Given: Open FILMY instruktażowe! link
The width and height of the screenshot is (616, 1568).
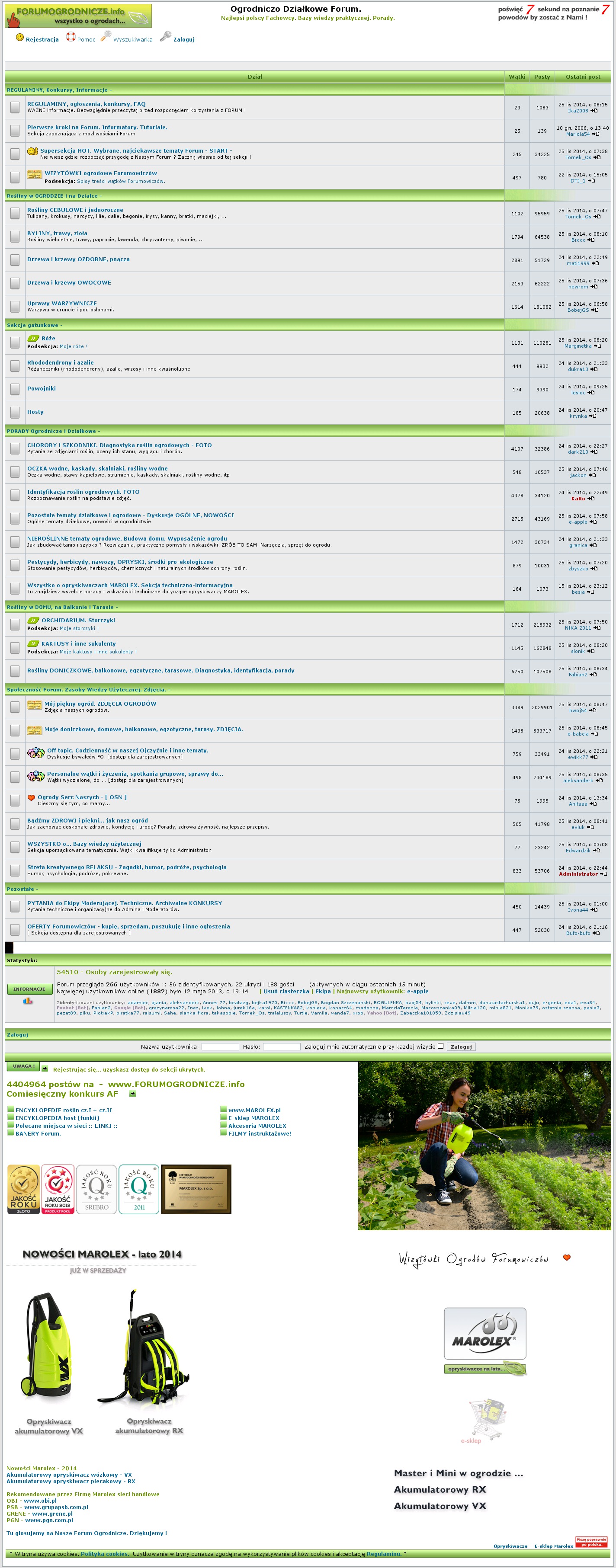Looking at the screenshot, I should [259, 1133].
